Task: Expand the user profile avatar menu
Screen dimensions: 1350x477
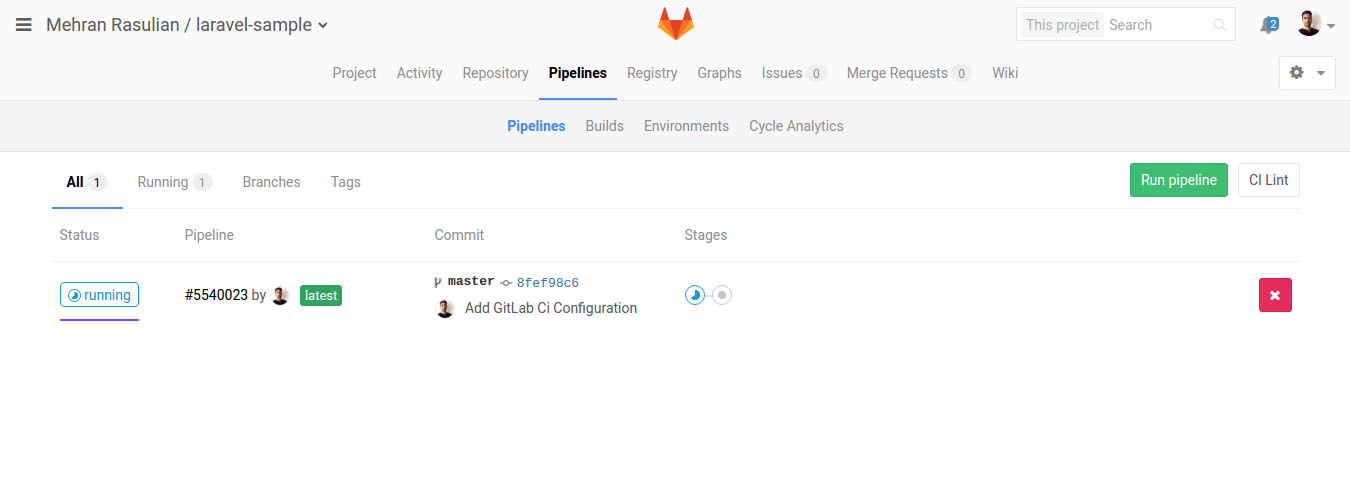Action: pyautogui.click(x=1316, y=25)
